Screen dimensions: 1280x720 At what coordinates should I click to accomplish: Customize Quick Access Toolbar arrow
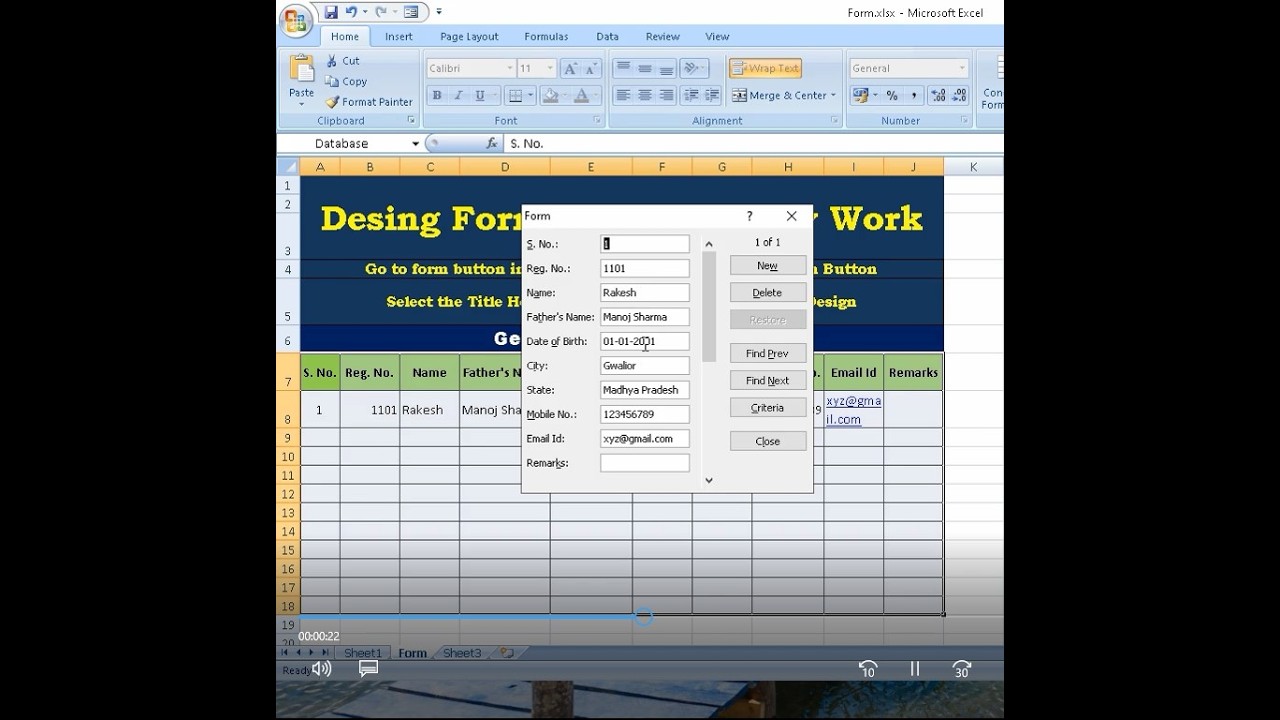[439, 12]
